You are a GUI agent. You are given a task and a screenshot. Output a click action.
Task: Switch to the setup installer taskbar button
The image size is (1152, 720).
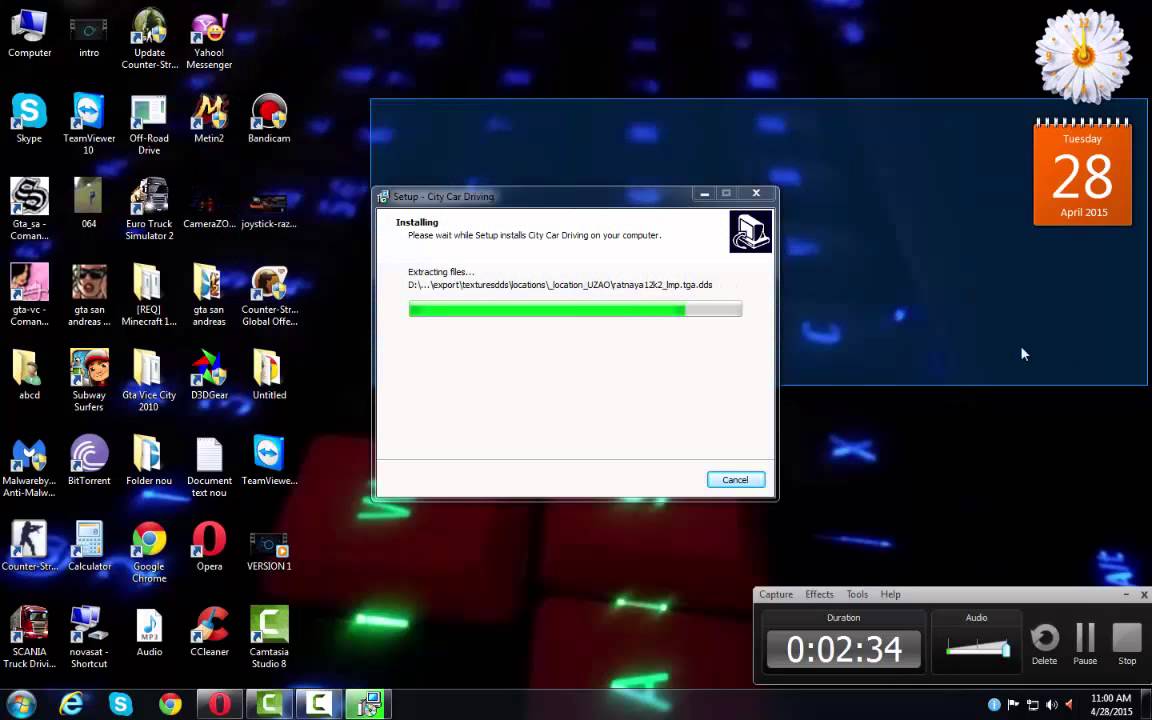click(368, 705)
